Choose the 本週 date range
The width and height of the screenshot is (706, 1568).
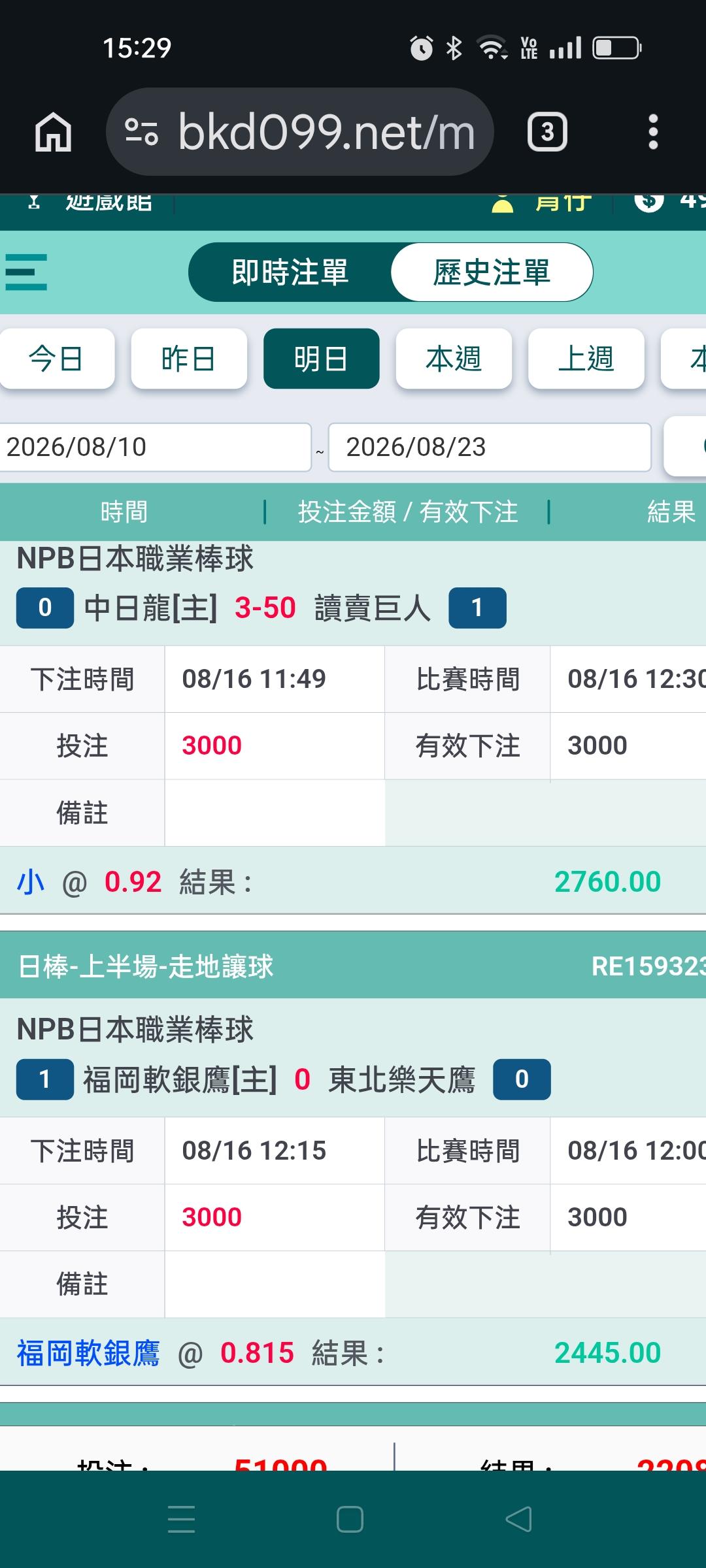[454, 359]
